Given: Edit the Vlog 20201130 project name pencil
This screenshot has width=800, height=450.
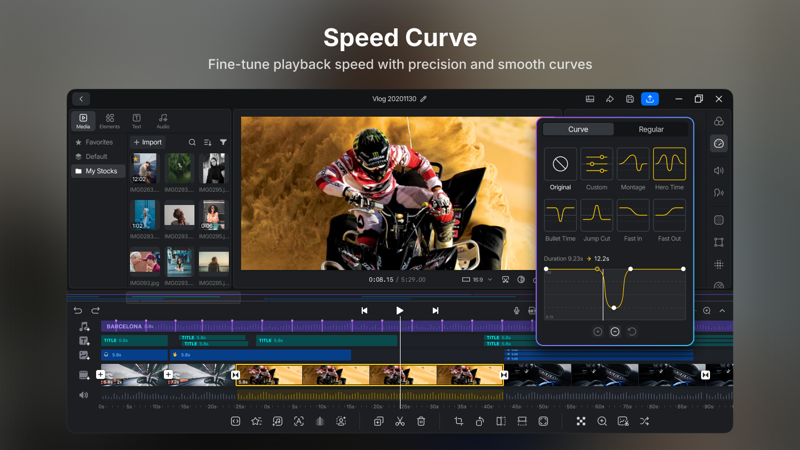Looking at the screenshot, I should 423,99.
